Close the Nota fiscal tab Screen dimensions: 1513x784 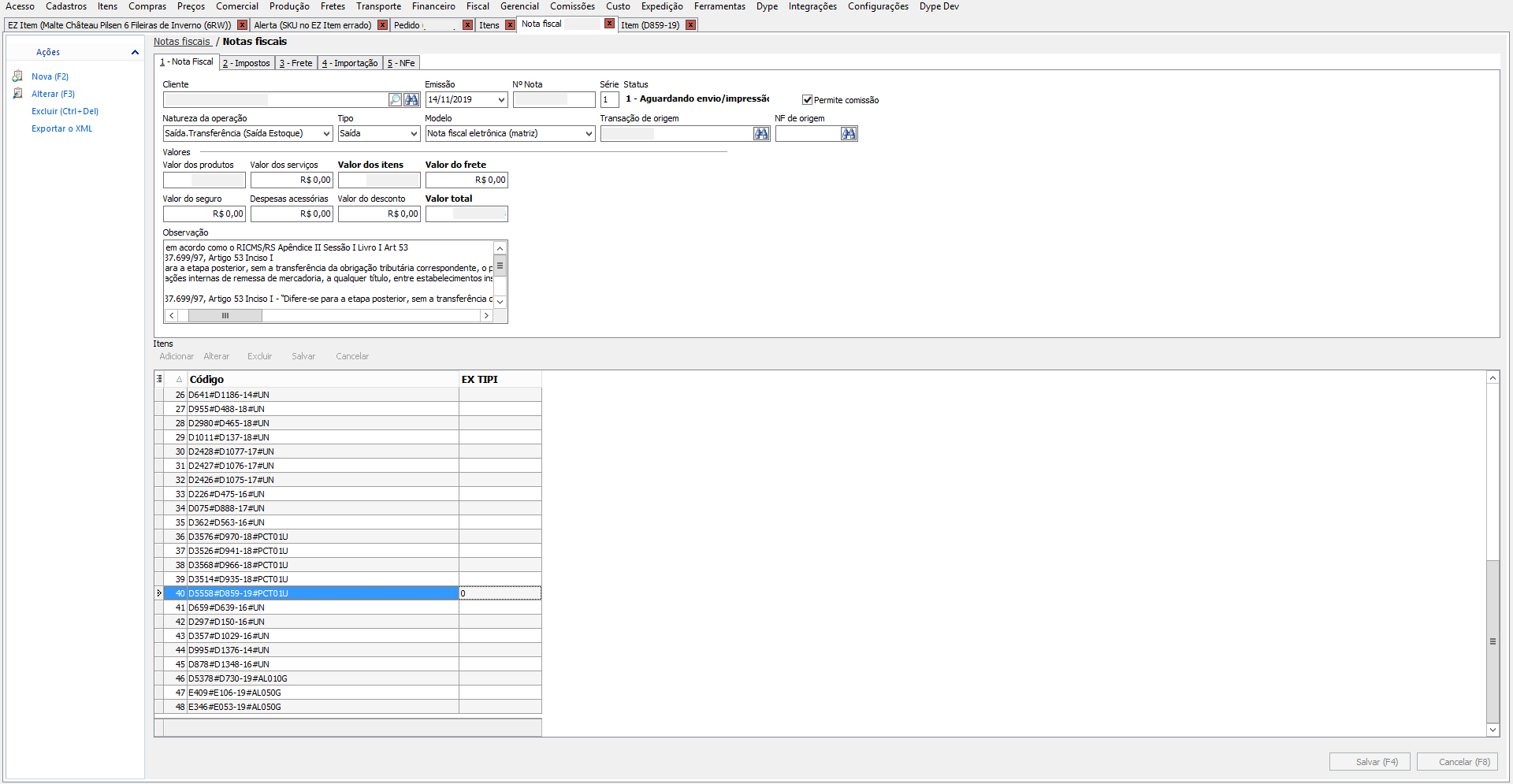(x=609, y=24)
